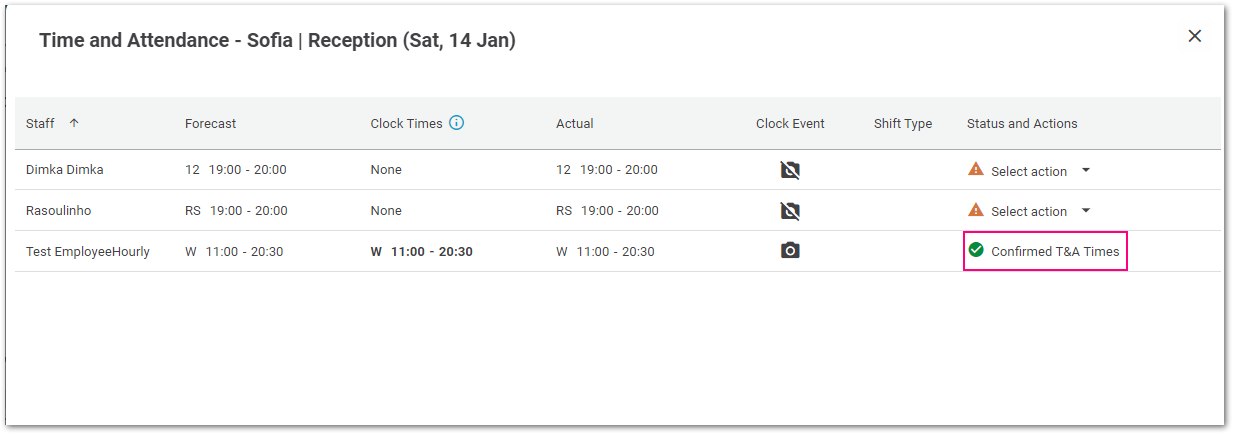
Task: Sort by the Staff column header
Action: tap(40, 124)
